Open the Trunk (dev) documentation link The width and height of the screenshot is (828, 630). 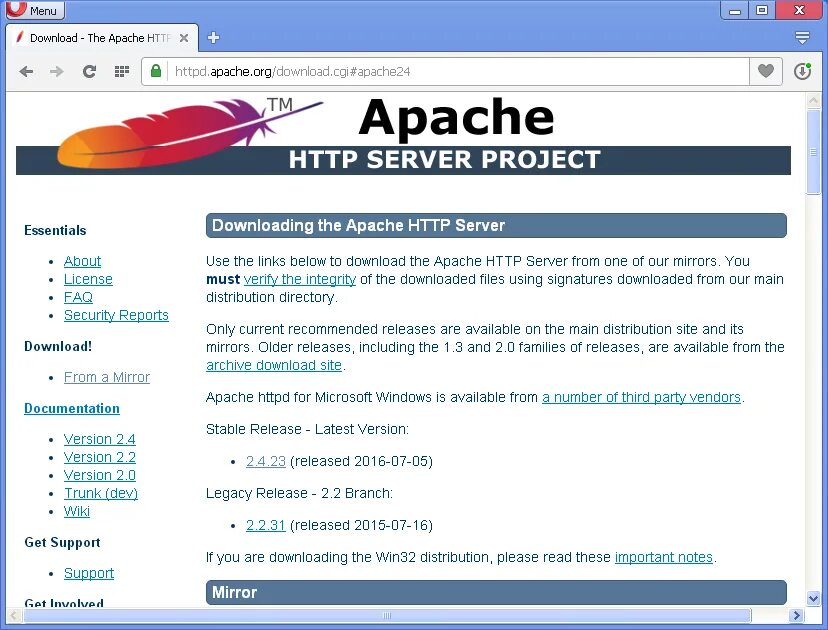[101, 493]
